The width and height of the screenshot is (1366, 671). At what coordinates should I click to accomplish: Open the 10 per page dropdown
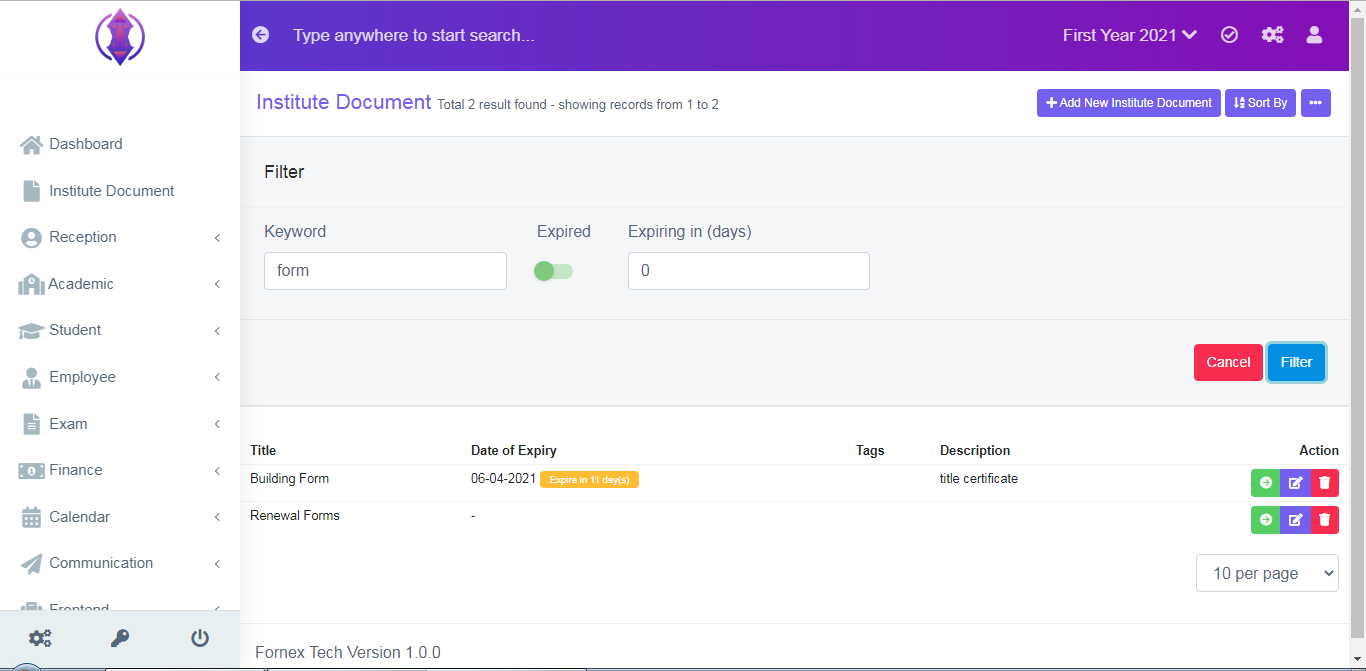(x=1267, y=573)
